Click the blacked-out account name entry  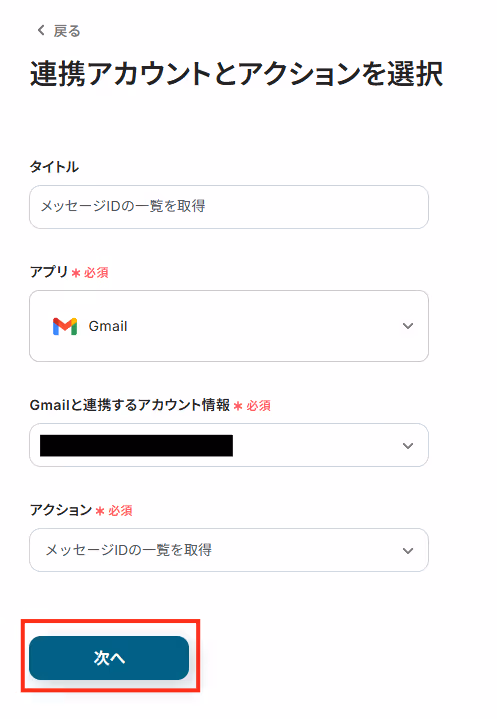click(136, 446)
